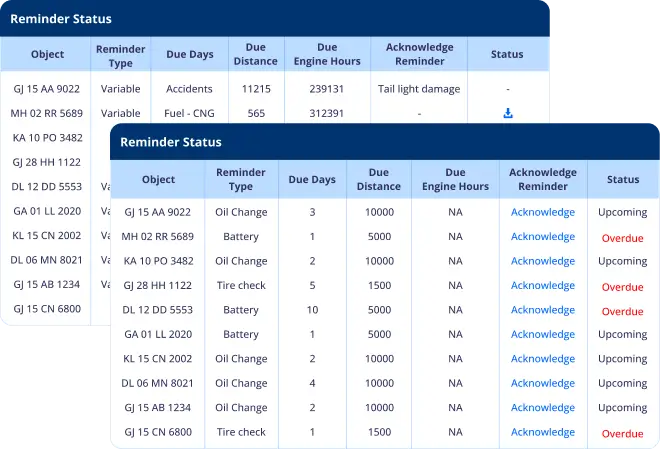
Task: Acknowledge the GJ 28 HH 1122 tire check reminder
Action: point(543,286)
